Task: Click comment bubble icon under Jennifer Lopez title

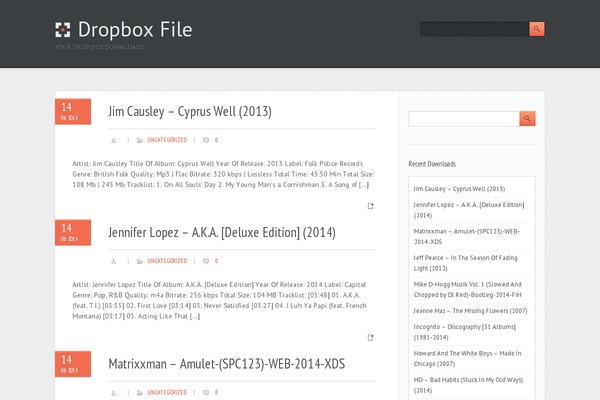Action: tap(206, 261)
